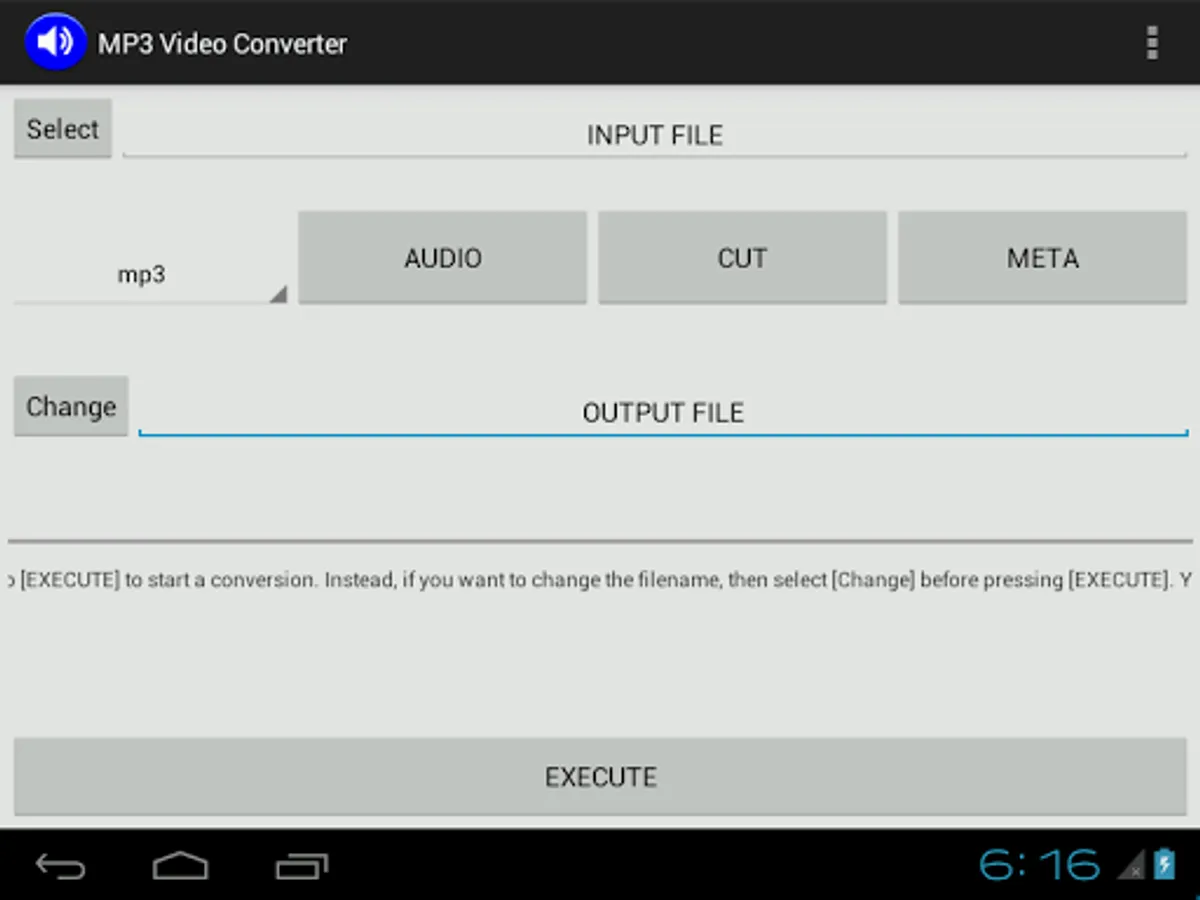This screenshot has width=1200, height=900.
Task: Tap the MP3 Video Converter title text
Action: tap(222, 44)
